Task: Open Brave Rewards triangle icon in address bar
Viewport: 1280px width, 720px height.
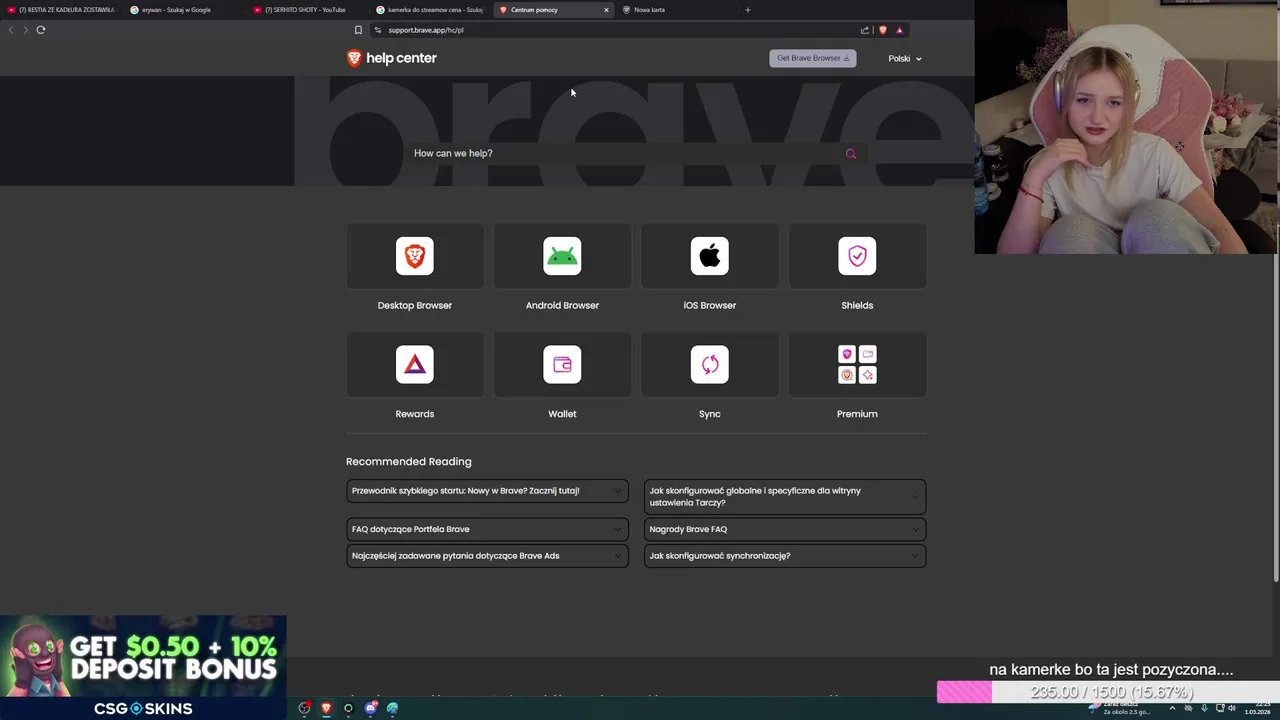Action: click(x=899, y=30)
